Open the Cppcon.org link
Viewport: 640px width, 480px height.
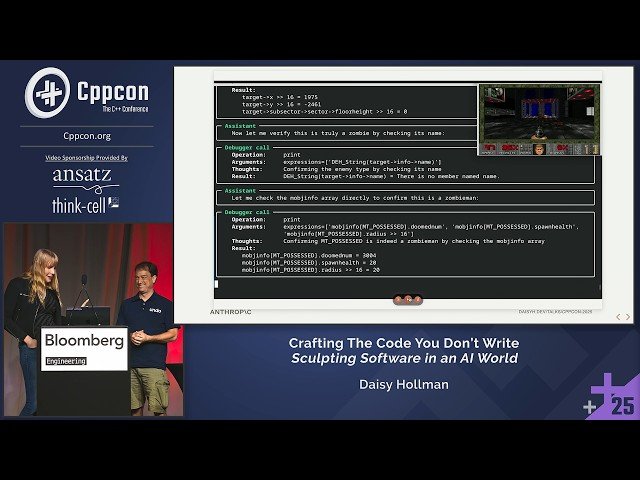(87, 136)
